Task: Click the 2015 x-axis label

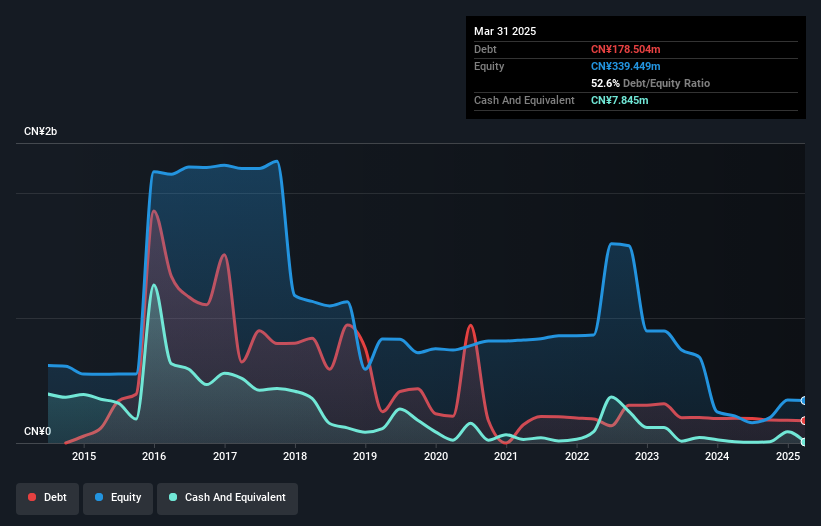Action: (x=84, y=456)
